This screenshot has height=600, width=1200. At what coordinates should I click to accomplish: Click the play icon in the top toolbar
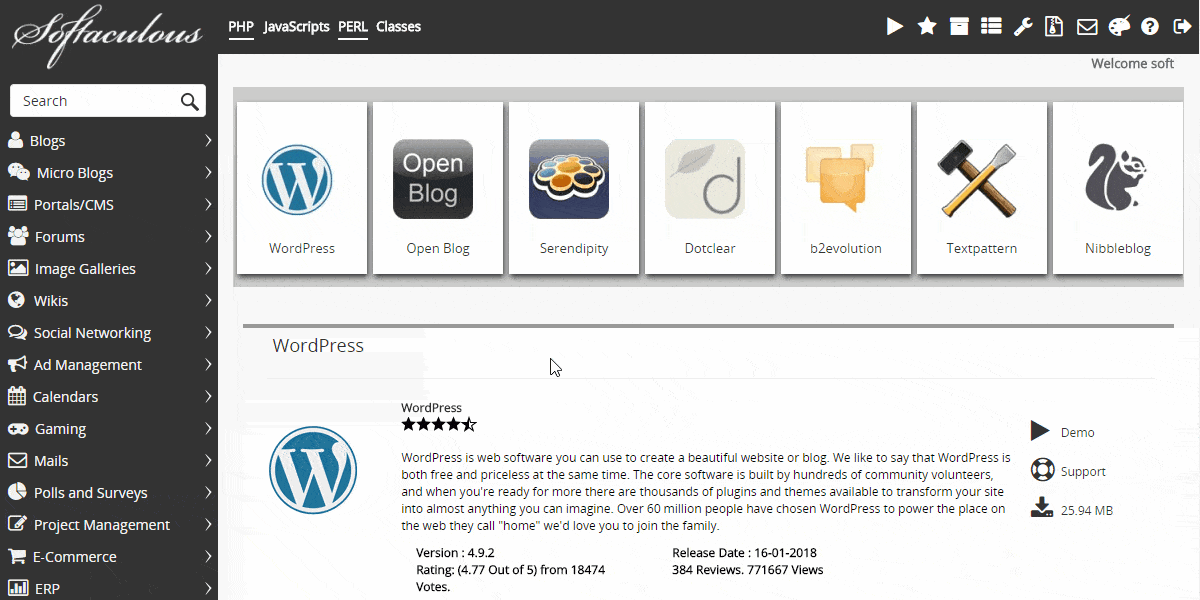[895, 27]
